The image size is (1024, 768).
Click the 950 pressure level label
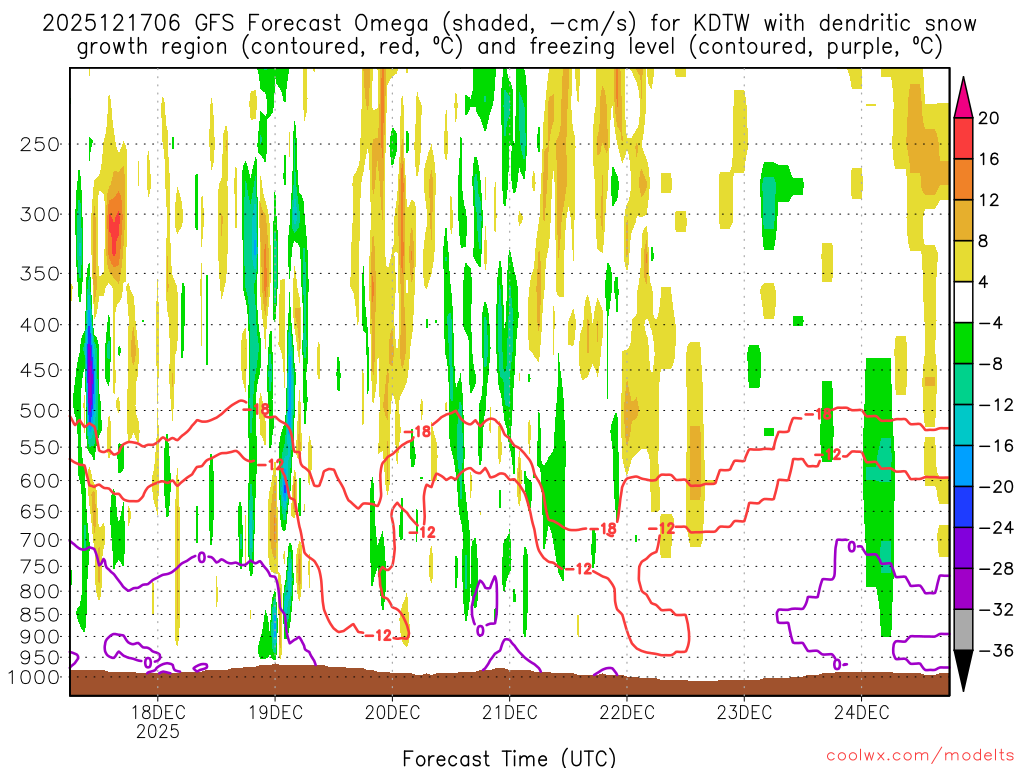point(40,657)
